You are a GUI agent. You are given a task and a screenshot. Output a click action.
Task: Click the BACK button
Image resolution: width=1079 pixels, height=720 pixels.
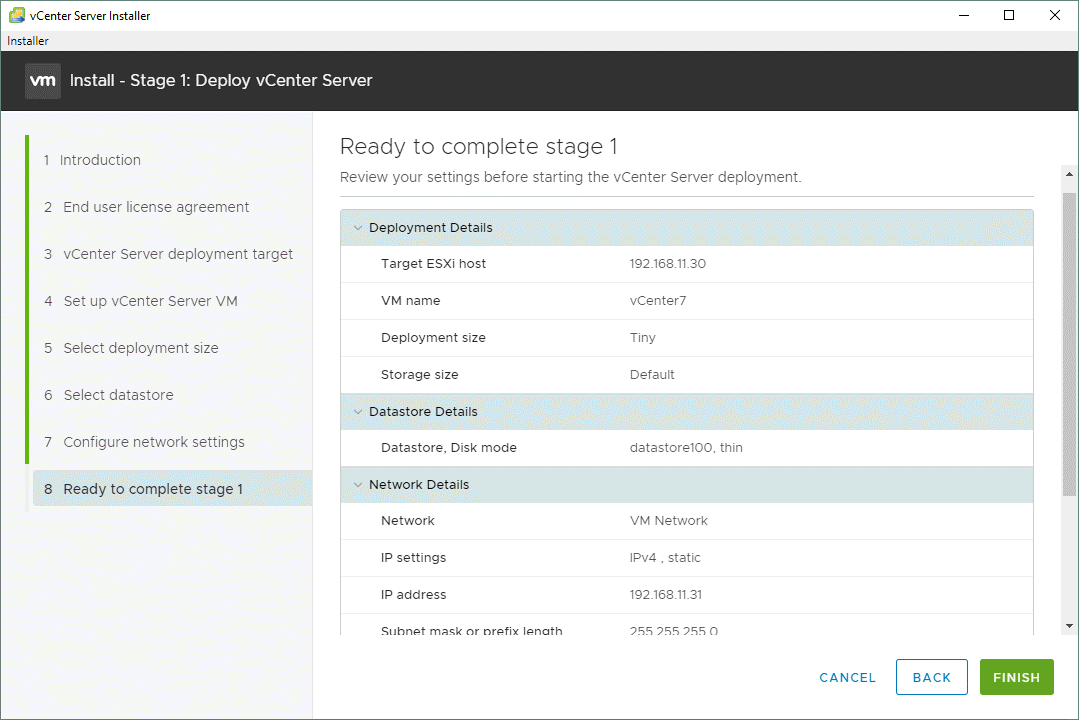click(x=931, y=677)
